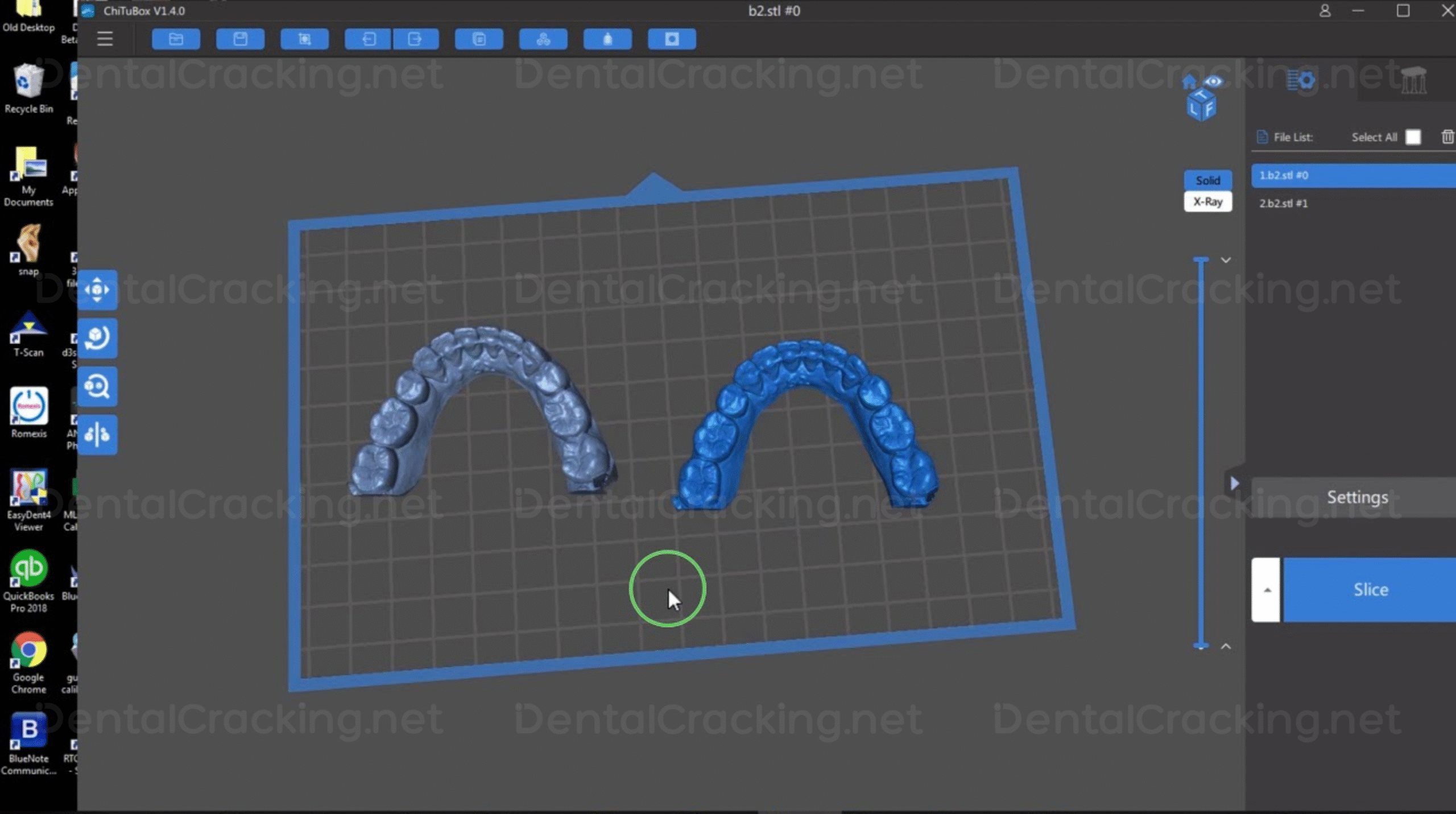Toggle the eye visibility icon above view cube
Viewport: 1456px width, 814px height.
[1214, 81]
